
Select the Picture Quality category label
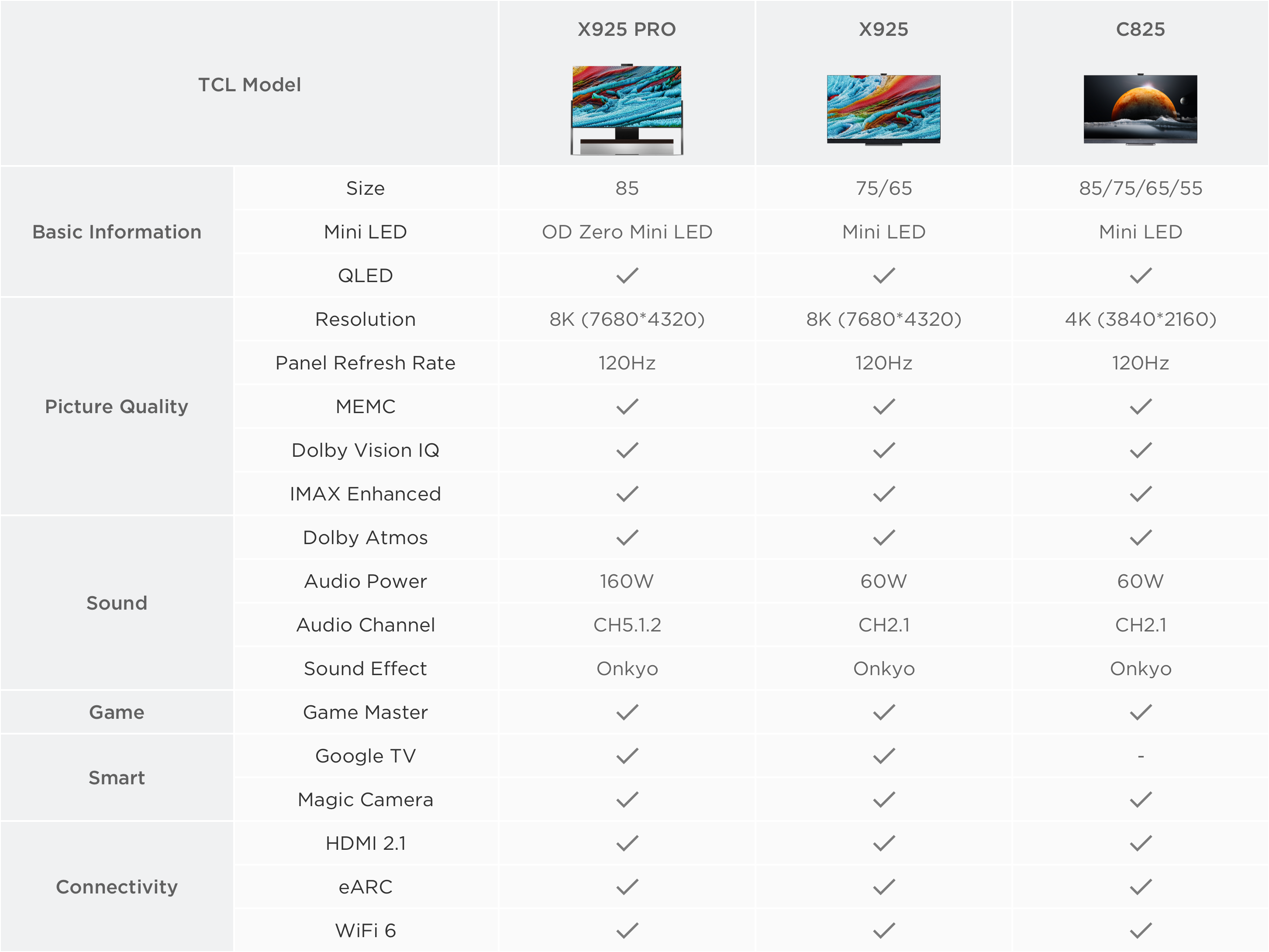tap(117, 406)
